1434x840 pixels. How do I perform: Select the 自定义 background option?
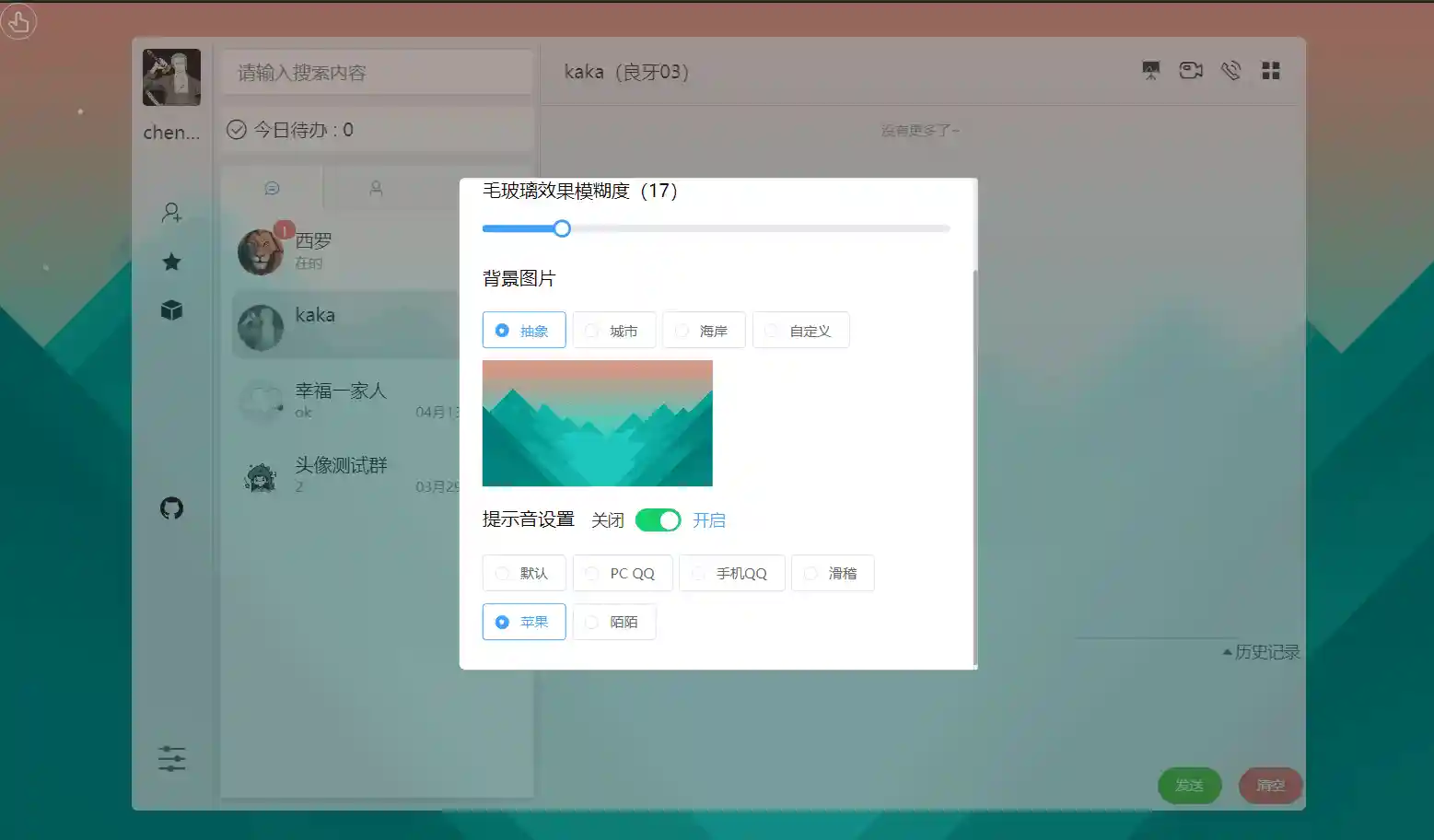[x=800, y=330]
